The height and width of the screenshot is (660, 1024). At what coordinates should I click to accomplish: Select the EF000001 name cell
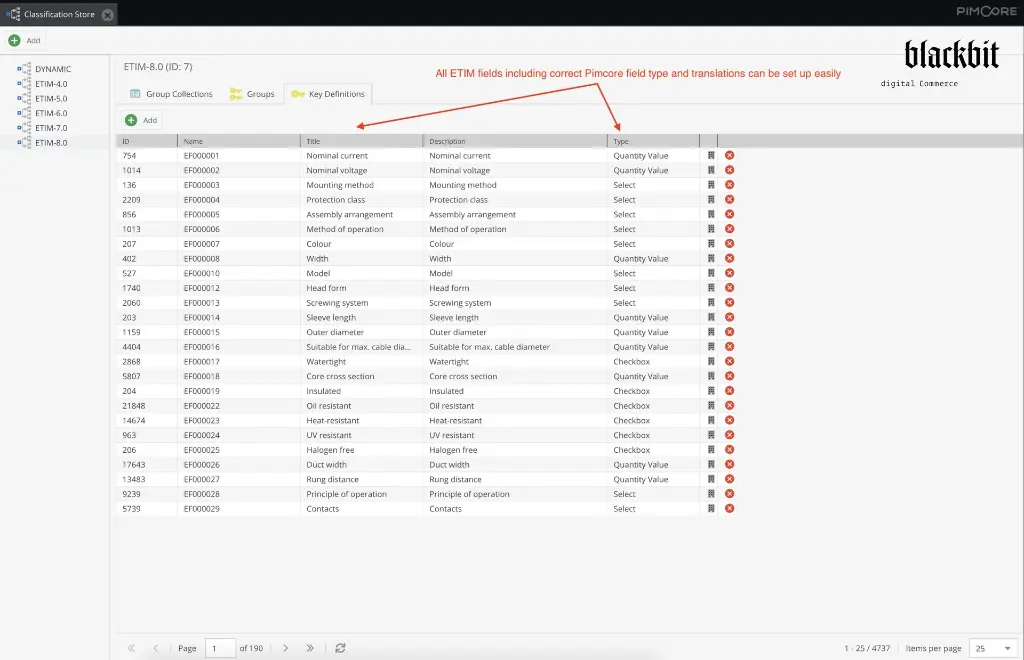coord(239,155)
